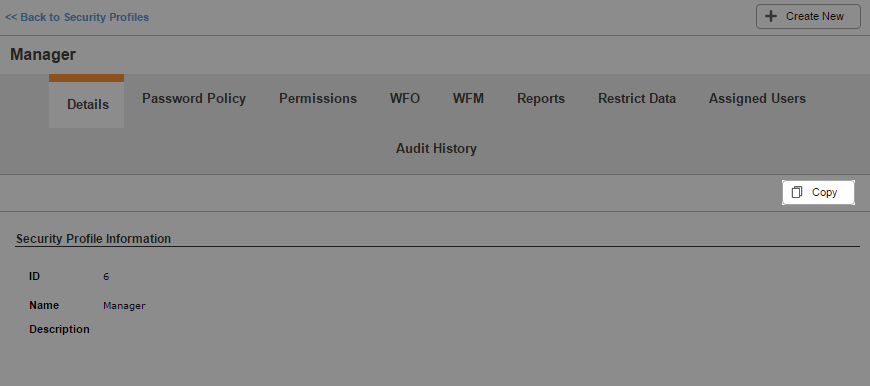This screenshot has height=386, width=870.
Task: Click the Description field label
Action: [59, 329]
